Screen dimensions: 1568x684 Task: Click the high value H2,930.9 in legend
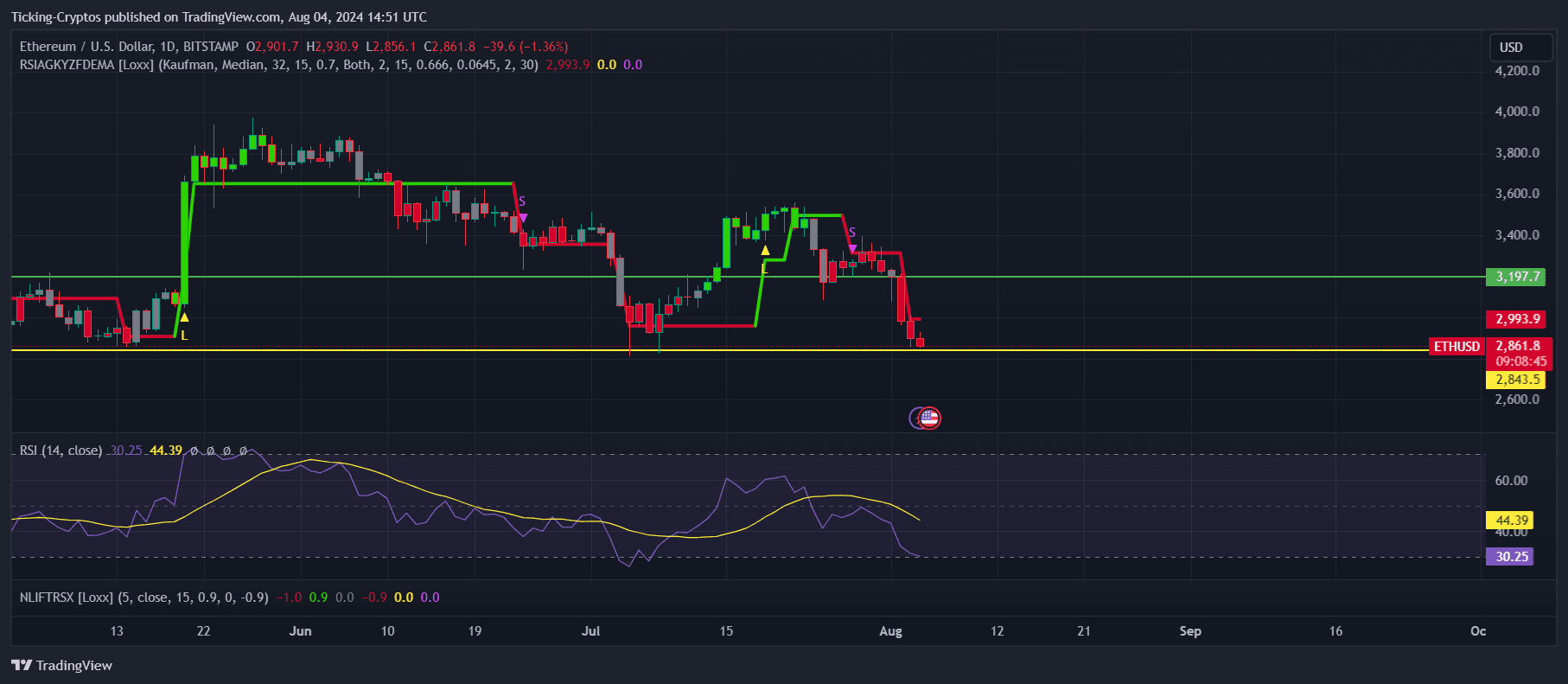[332, 47]
